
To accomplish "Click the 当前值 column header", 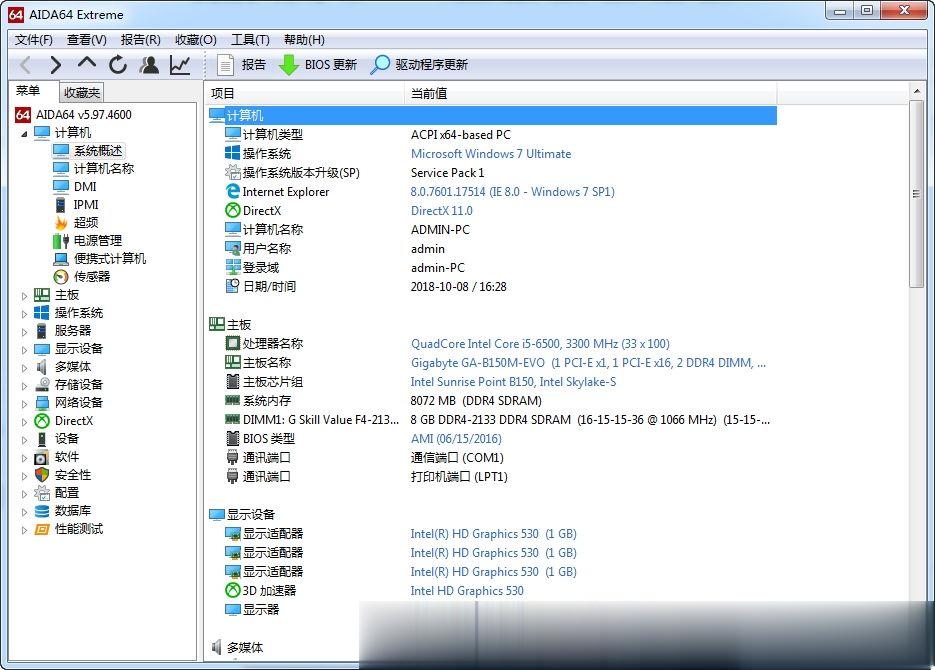I will (590, 93).
